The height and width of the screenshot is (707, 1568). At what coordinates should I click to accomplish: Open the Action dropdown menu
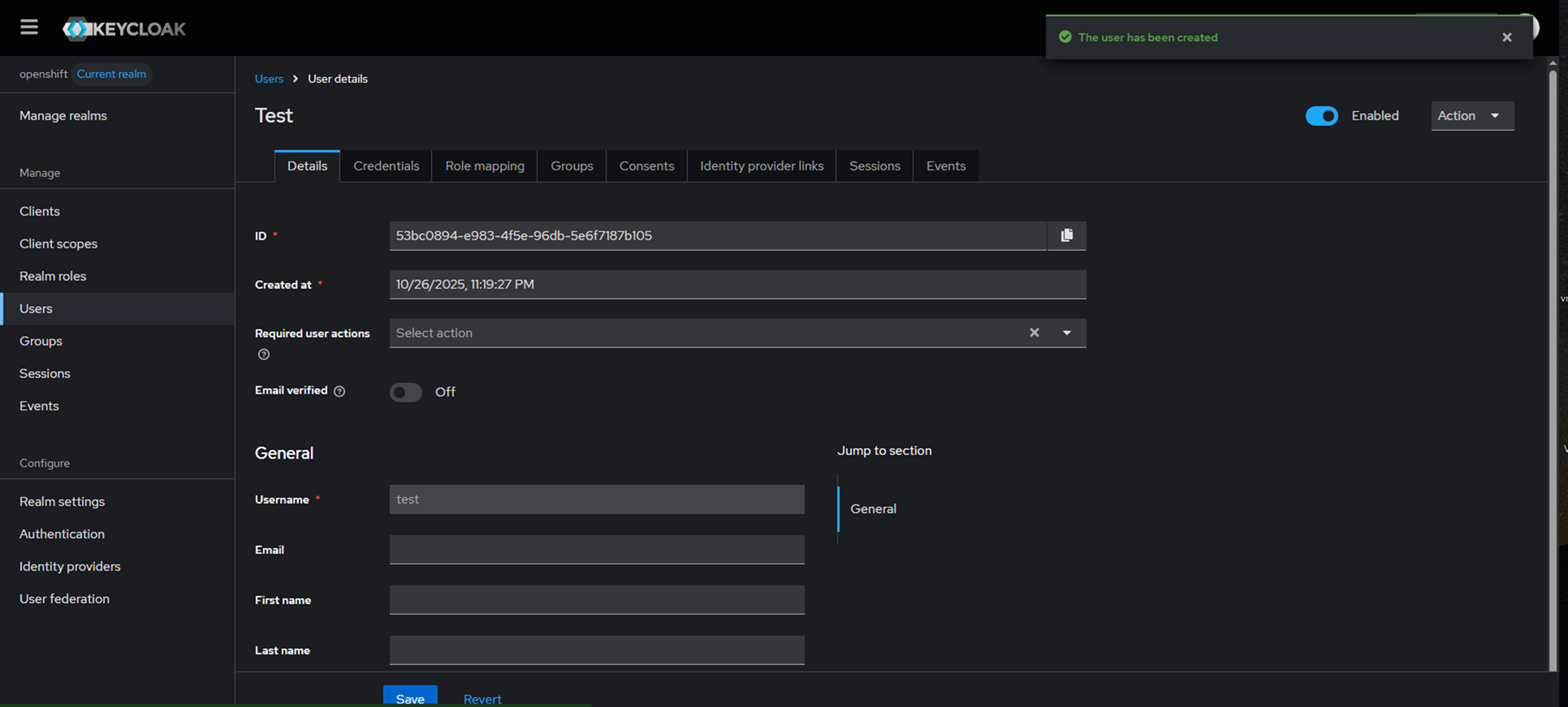point(1471,116)
